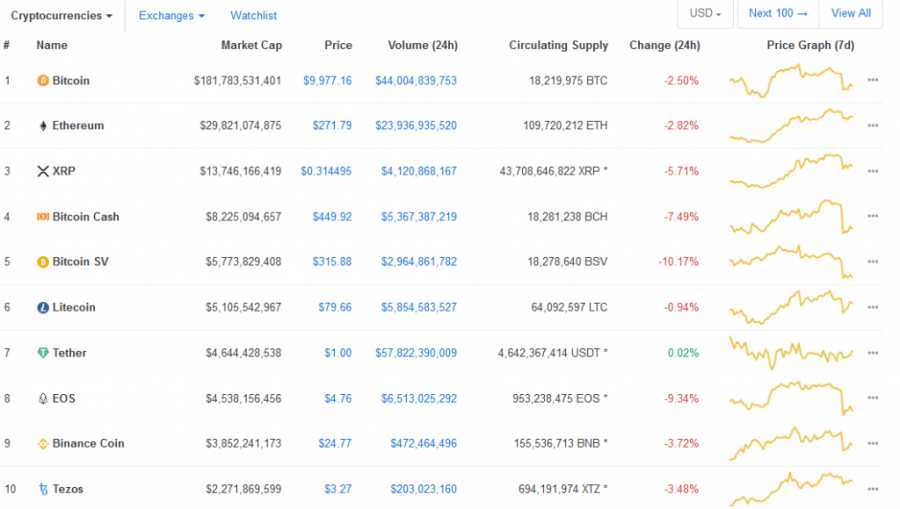Open the Tezos name link
The width and height of the screenshot is (900, 509).
68,489
